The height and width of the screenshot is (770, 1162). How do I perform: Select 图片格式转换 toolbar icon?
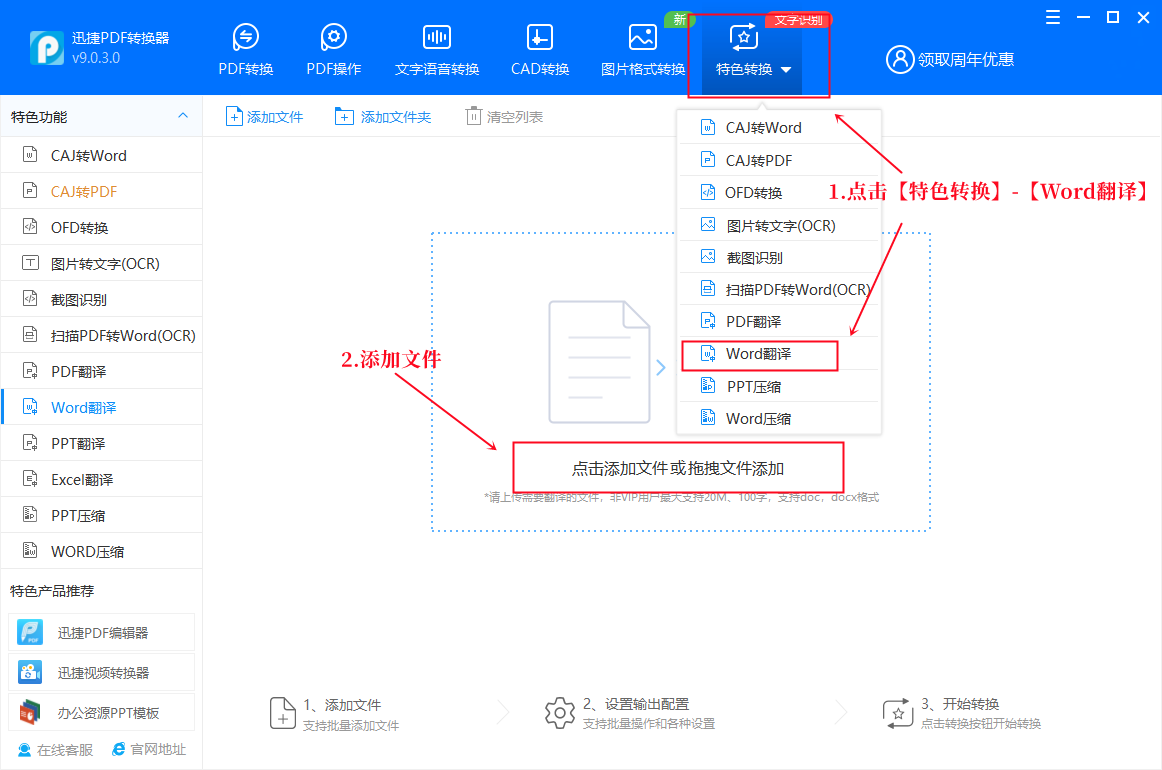click(x=643, y=50)
